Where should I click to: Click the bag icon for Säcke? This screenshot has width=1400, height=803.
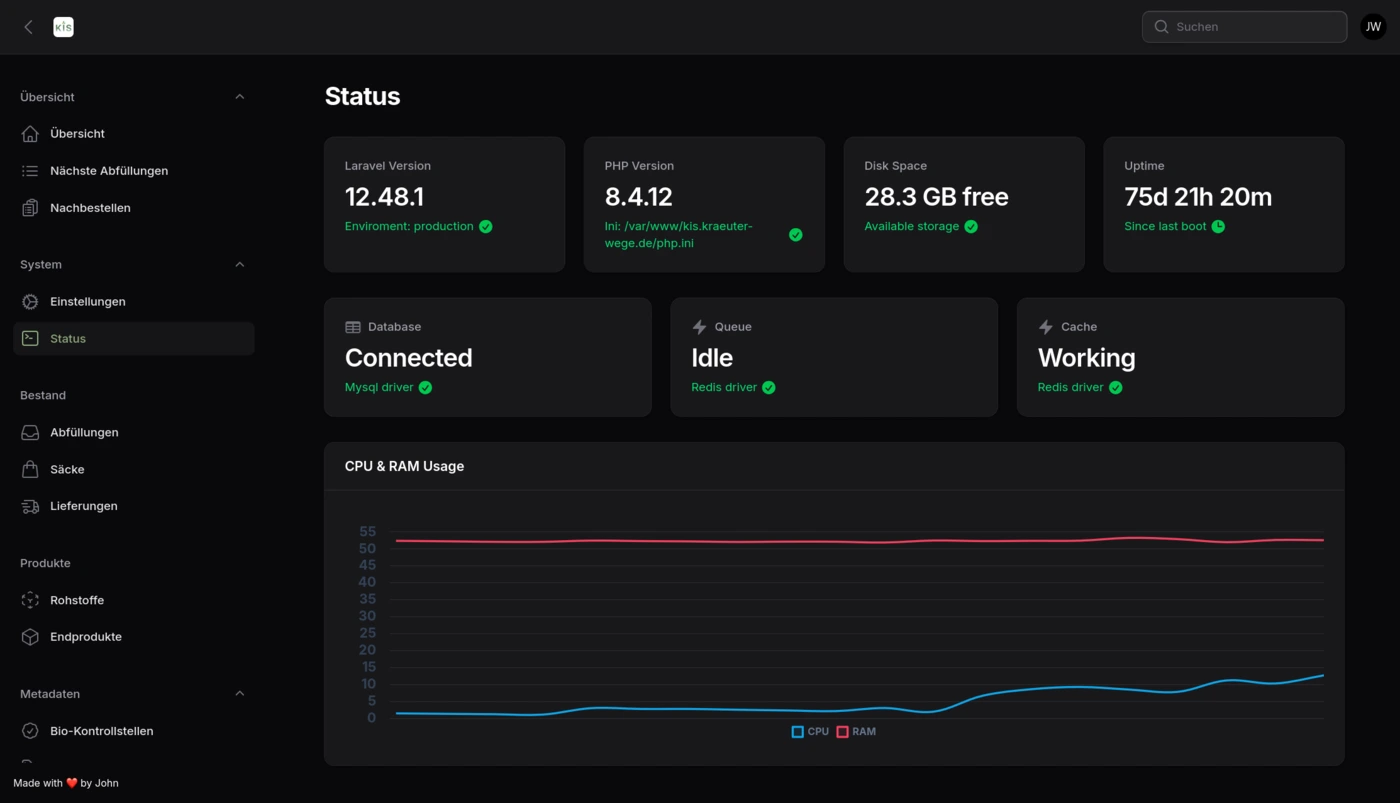tap(30, 470)
